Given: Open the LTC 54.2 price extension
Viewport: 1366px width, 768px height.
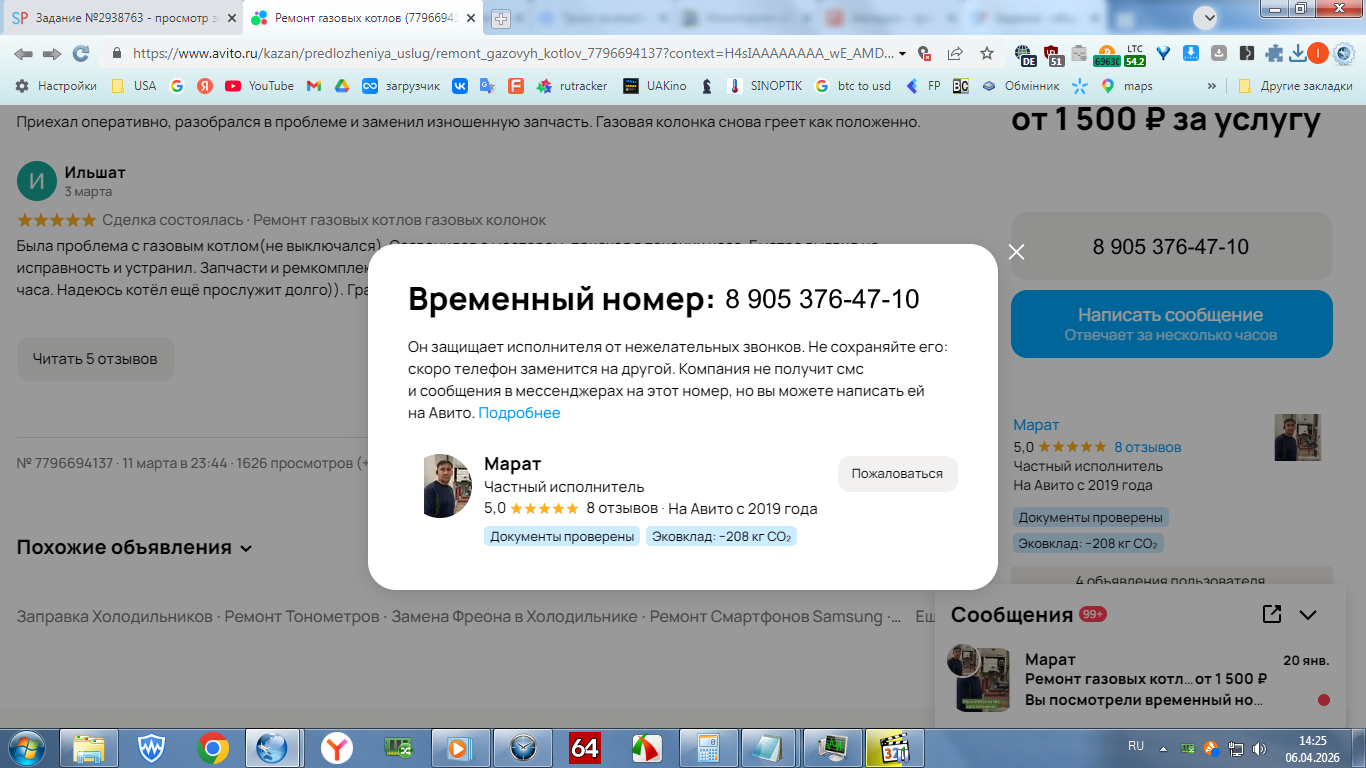Looking at the screenshot, I should tap(1134, 54).
